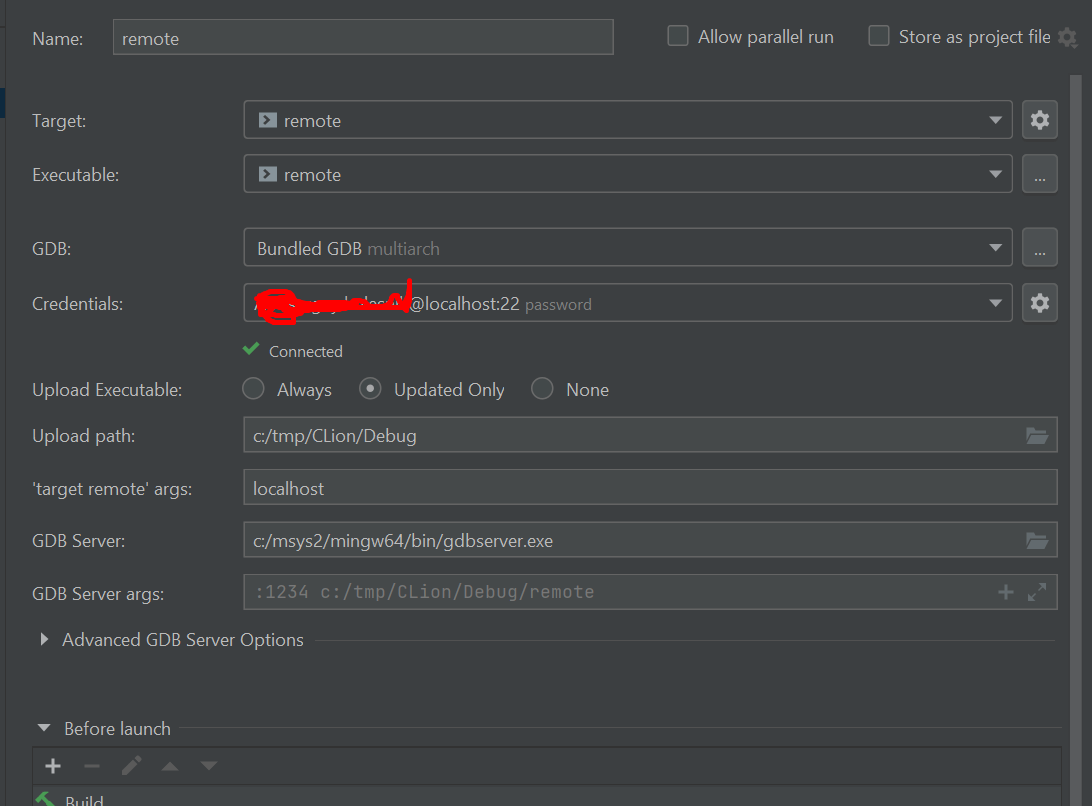Open the Credentials dropdown

[x=996, y=302]
